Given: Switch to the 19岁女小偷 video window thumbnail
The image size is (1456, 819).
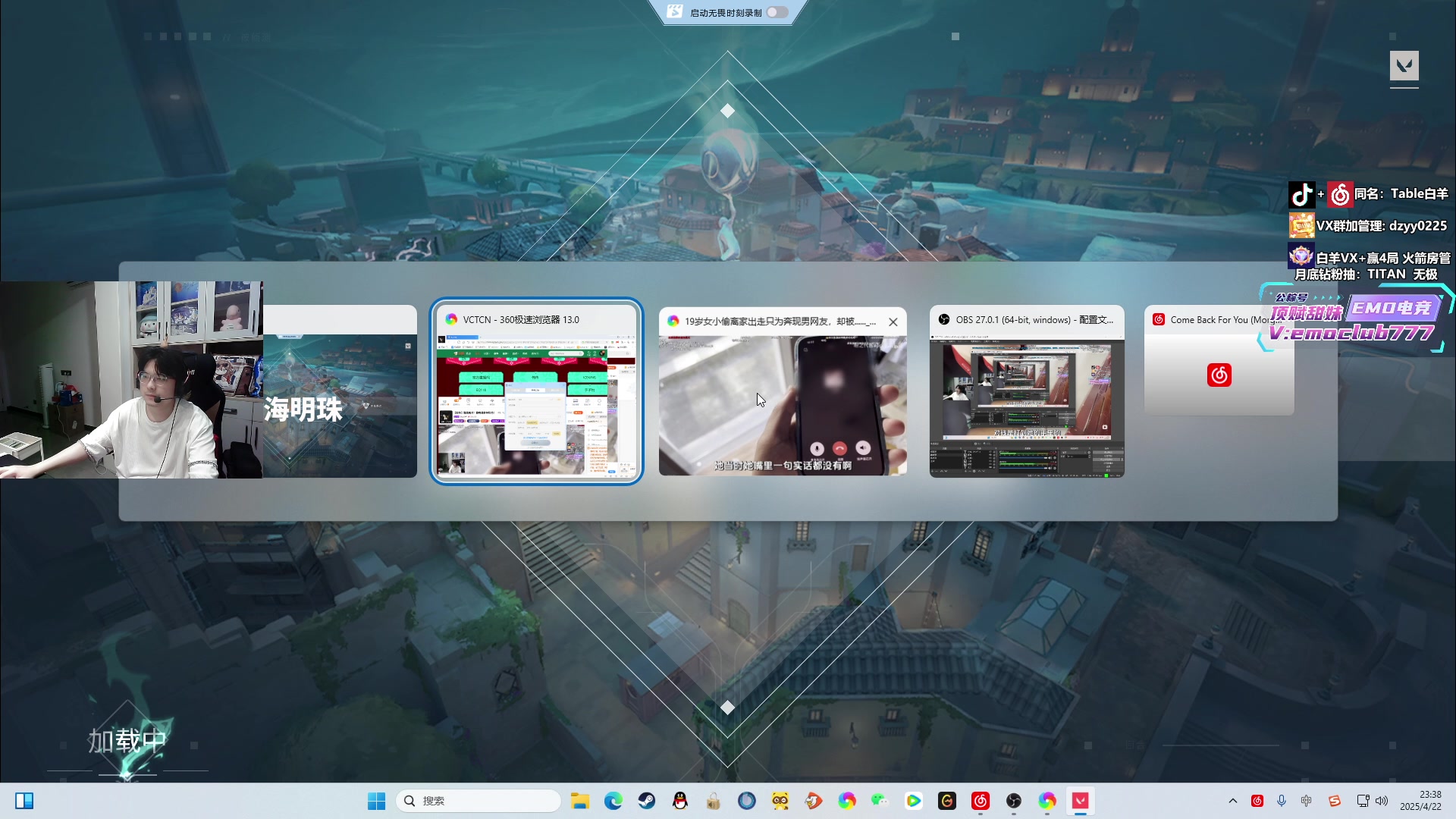Looking at the screenshot, I should pyautogui.click(x=783, y=391).
